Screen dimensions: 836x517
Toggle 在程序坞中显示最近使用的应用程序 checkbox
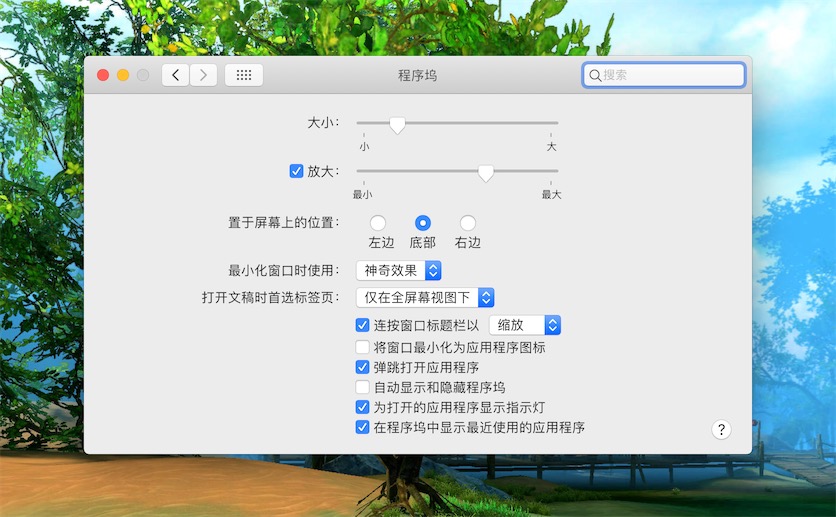pos(363,427)
